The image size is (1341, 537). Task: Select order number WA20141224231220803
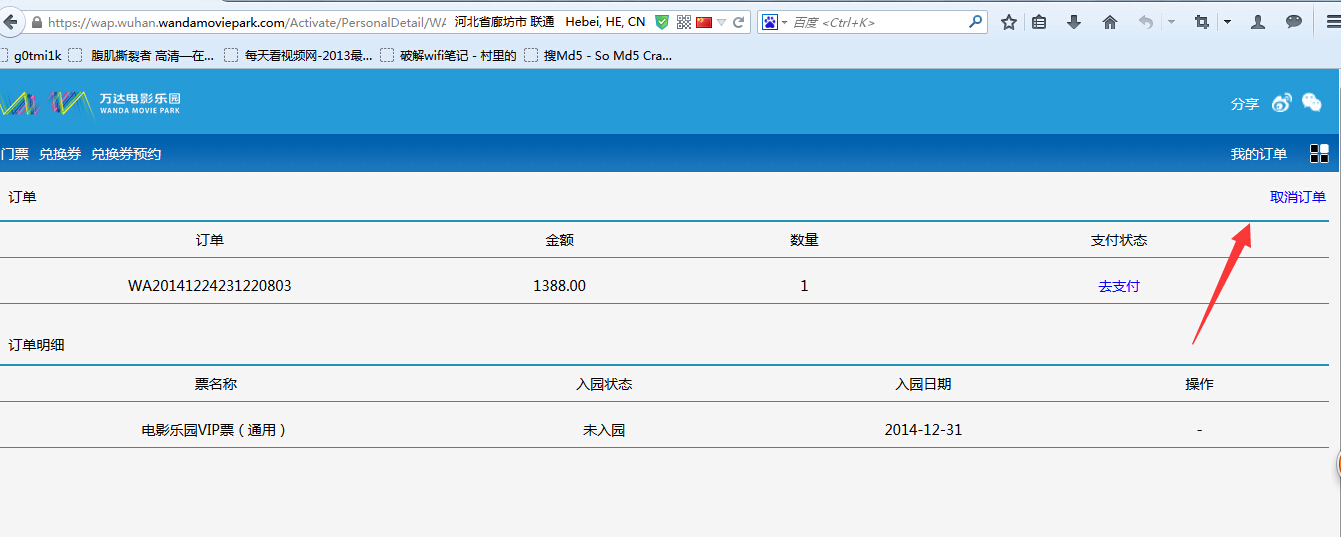point(210,286)
